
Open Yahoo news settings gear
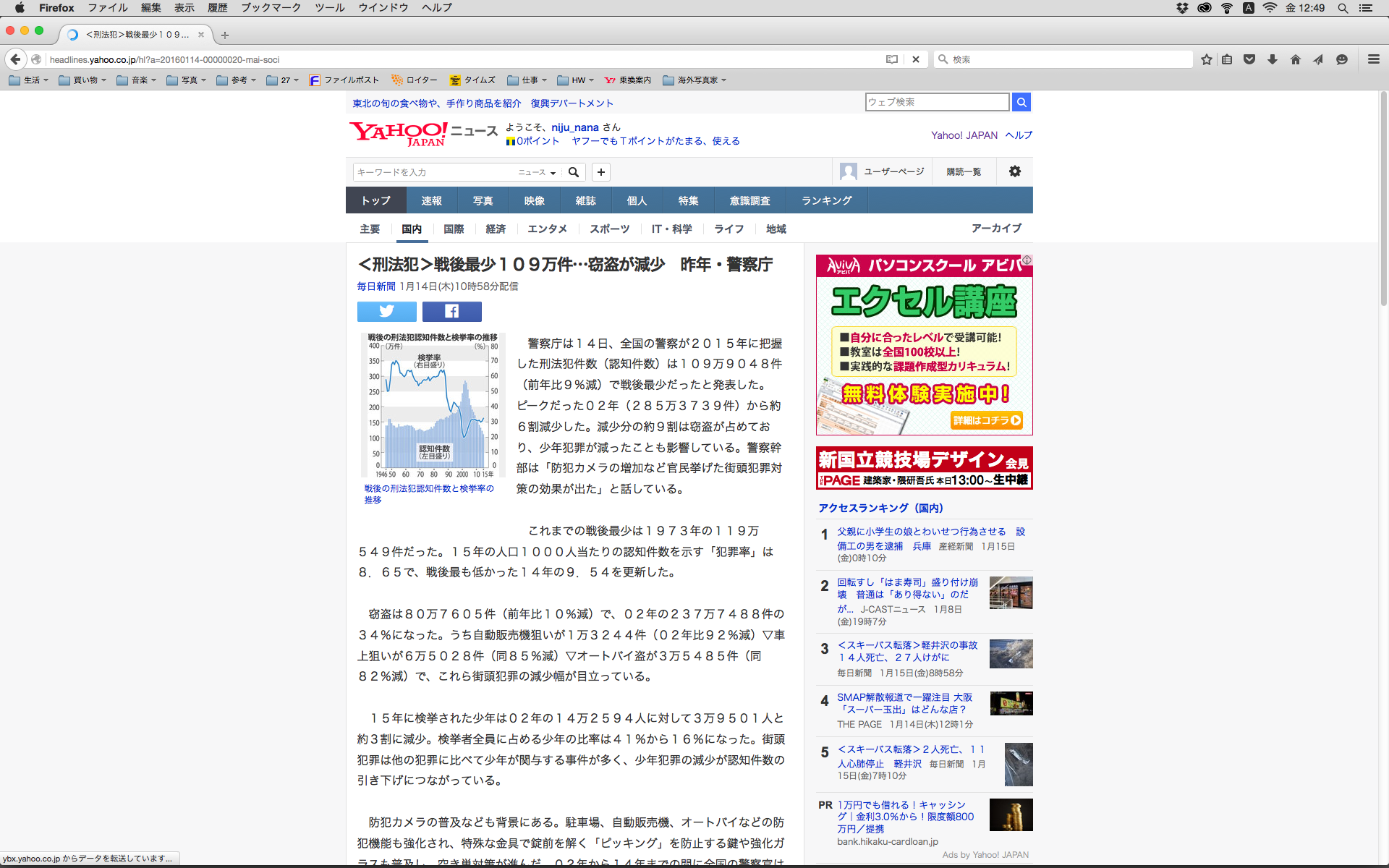[1014, 171]
